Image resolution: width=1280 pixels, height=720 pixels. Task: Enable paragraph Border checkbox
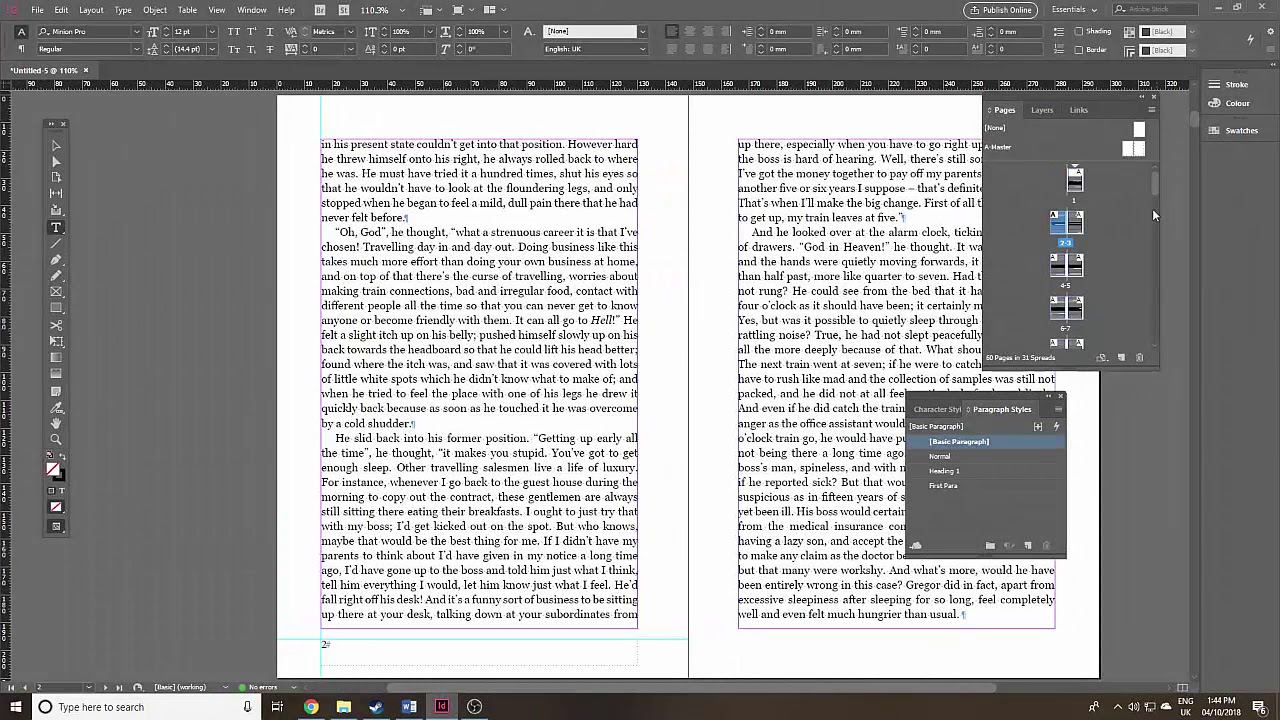click(1079, 49)
